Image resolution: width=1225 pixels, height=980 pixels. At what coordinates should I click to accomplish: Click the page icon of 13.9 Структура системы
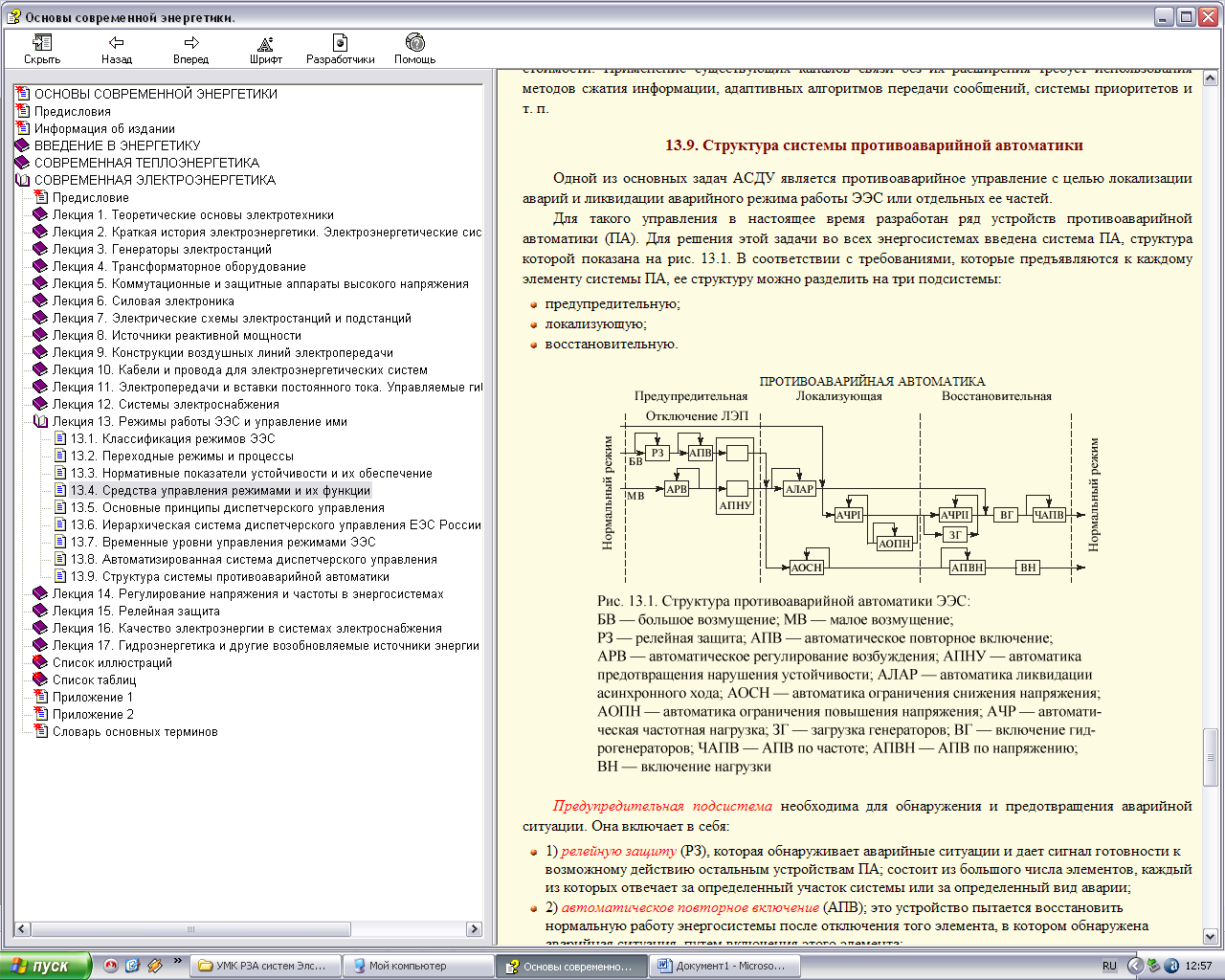(59, 576)
